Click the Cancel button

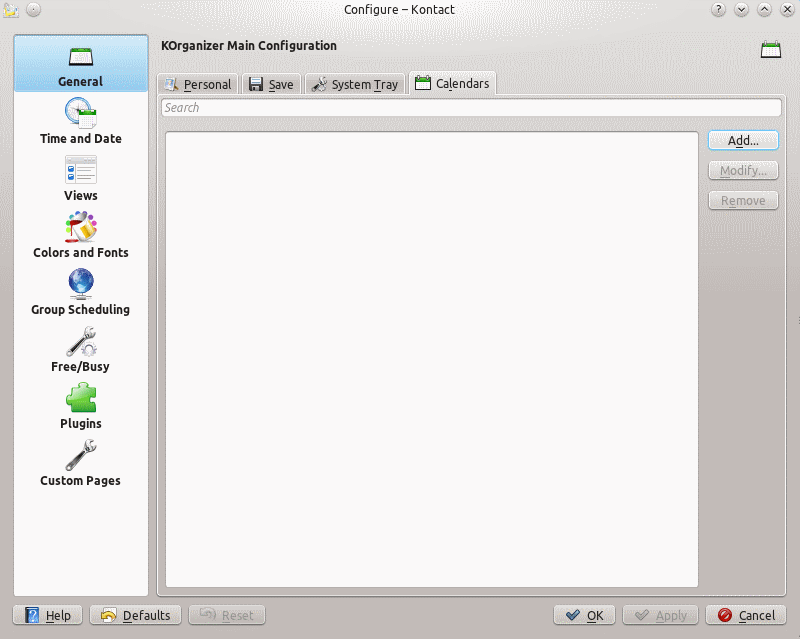746,615
